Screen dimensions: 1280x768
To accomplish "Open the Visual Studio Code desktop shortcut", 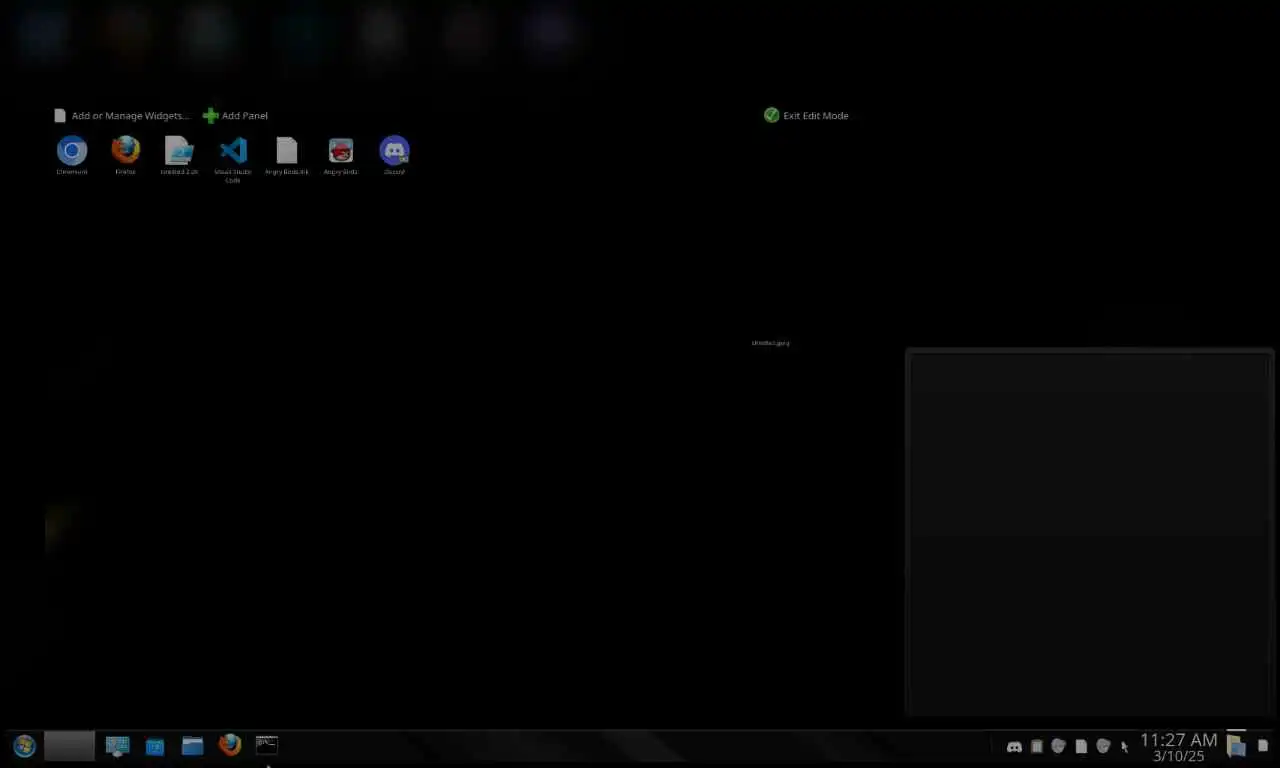I will coord(233,151).
